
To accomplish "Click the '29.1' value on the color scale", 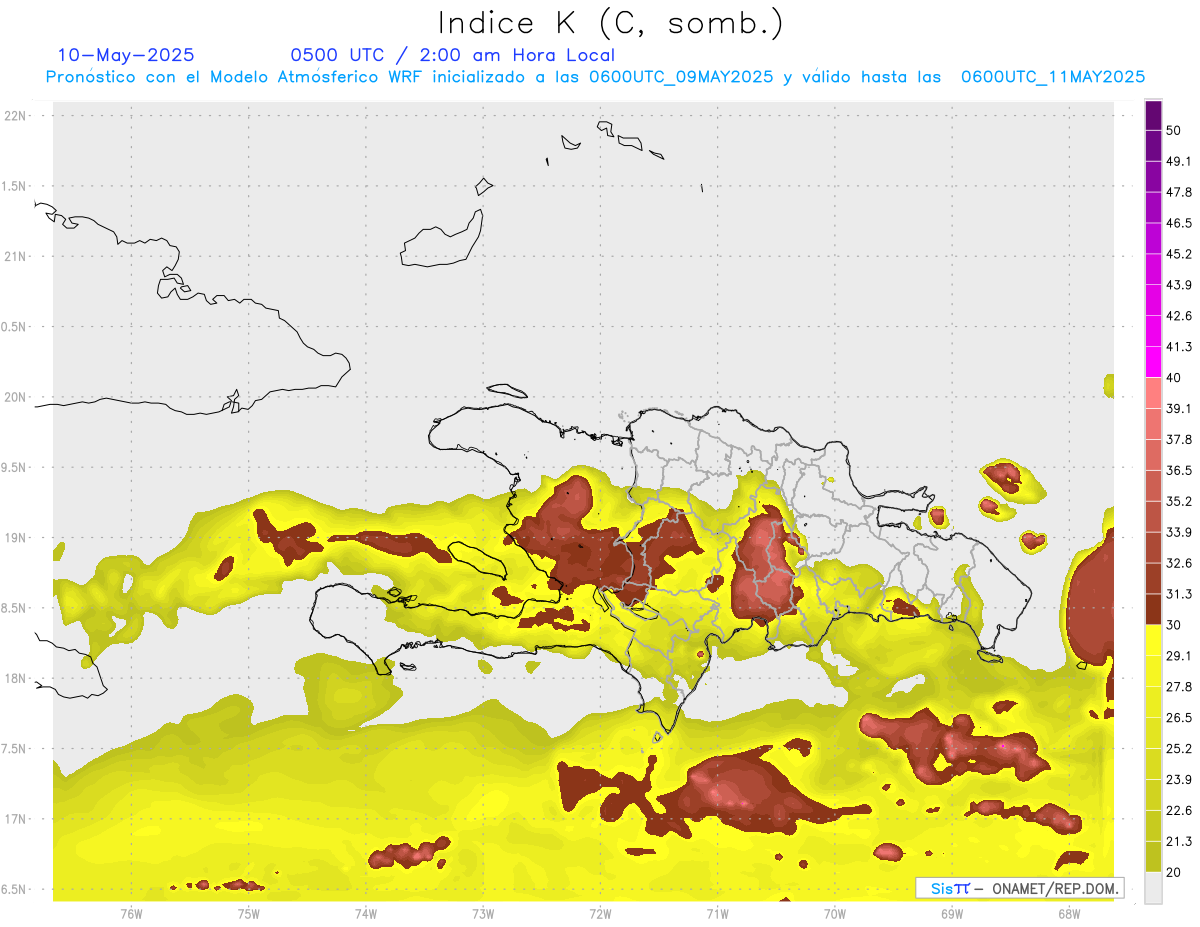I will [x=1179, y=656].
